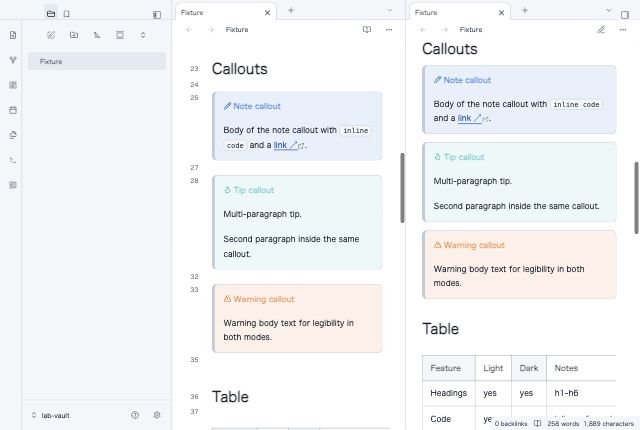
Task: Switch the left pane to reading view
Action: (x=367, y=29)
